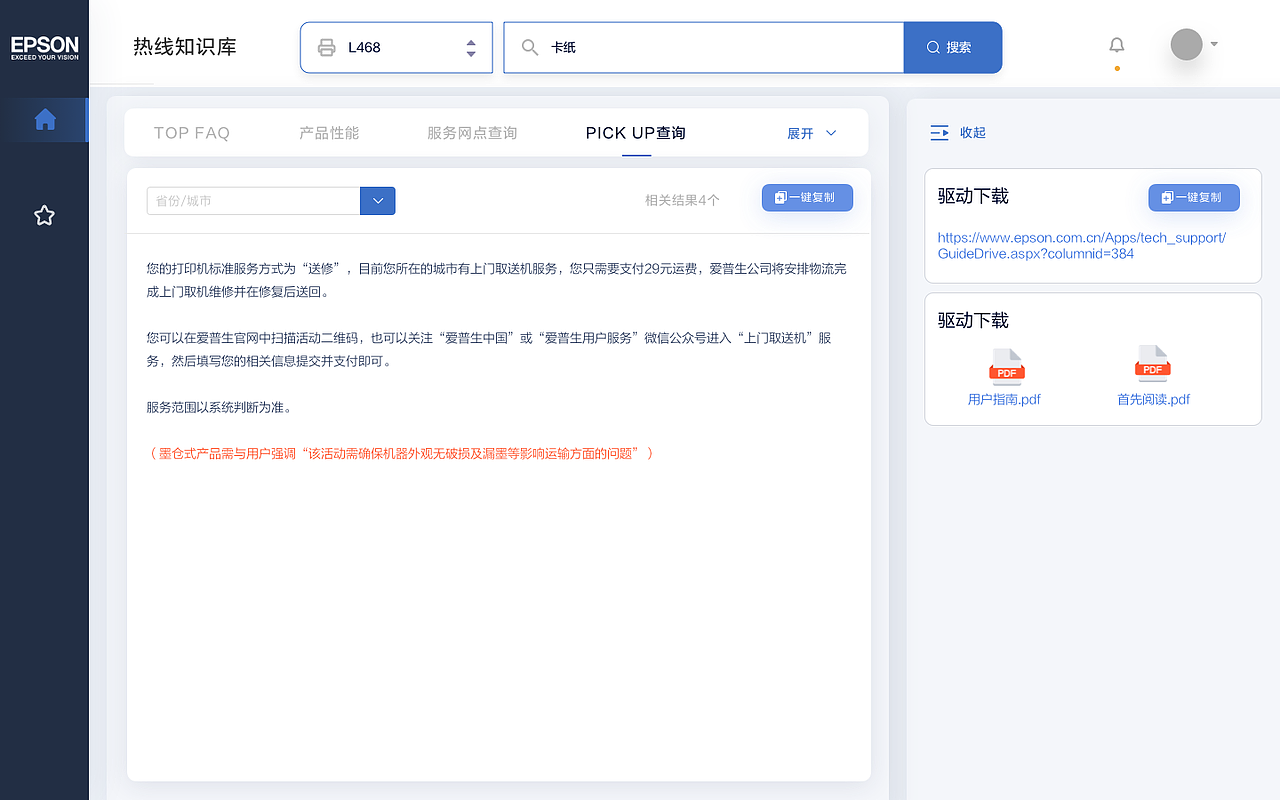
Task: Open the user avatar dropdown menu
Action: point(1192,45)
